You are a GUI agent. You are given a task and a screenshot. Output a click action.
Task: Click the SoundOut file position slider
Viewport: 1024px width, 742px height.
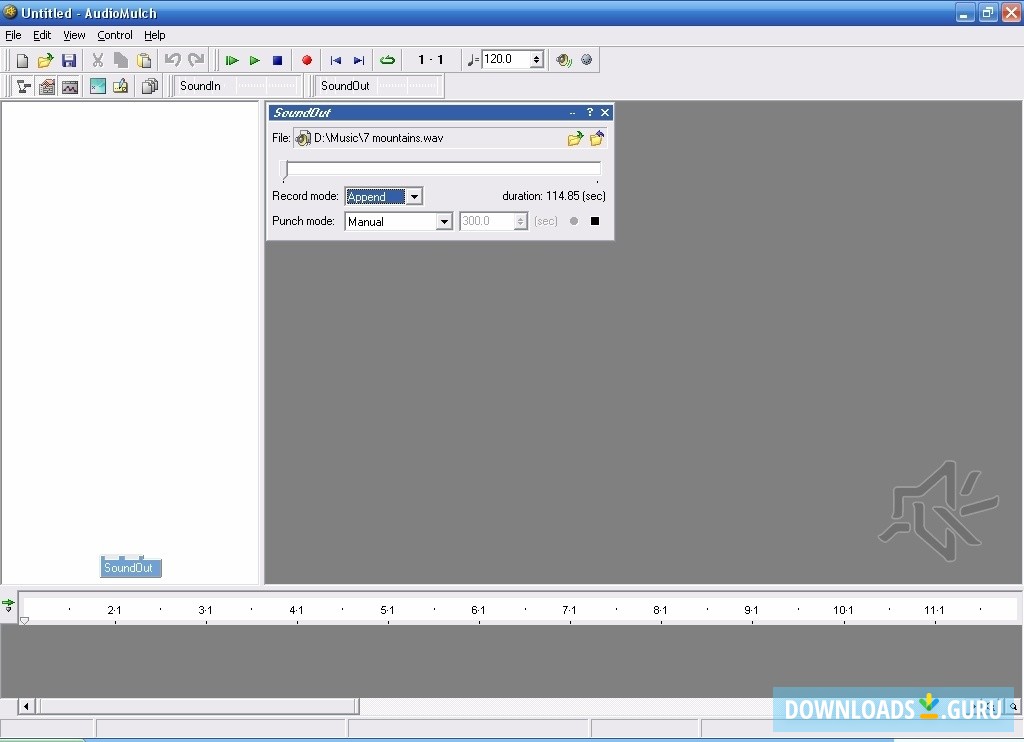pyautogui.click(x=442, y=169)
